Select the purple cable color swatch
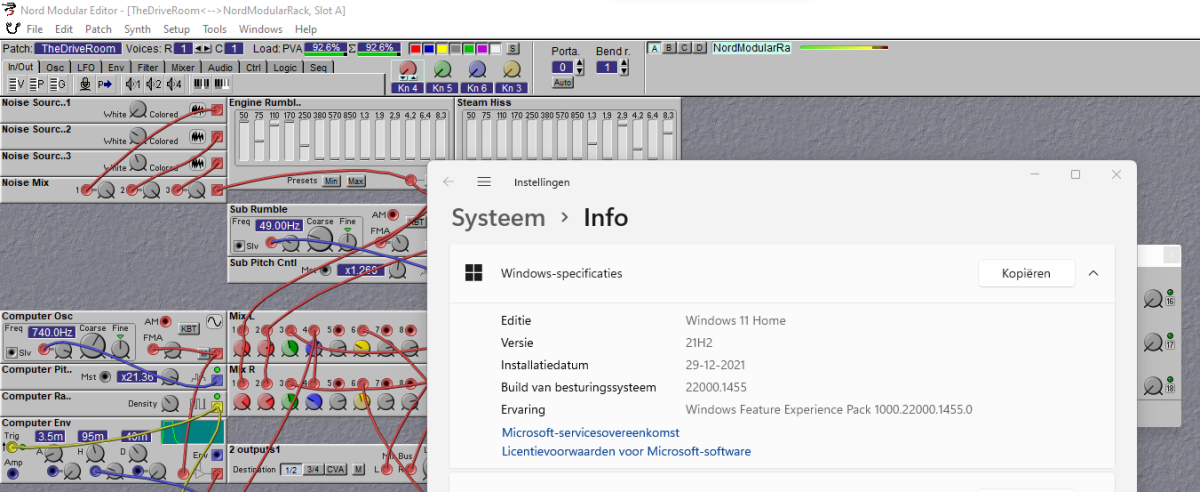Screen dimensions: 1200x492 (482, 48)
